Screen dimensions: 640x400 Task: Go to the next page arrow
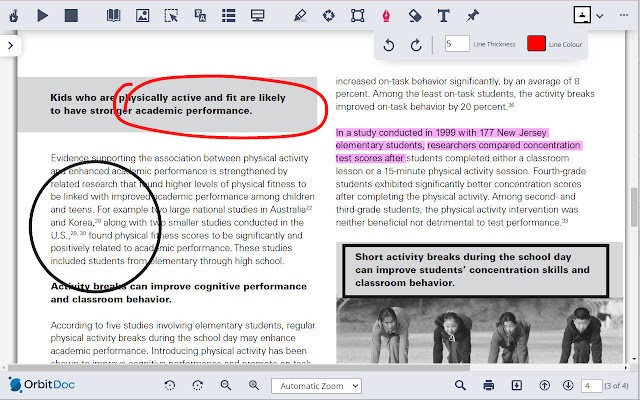pos(567,385)
